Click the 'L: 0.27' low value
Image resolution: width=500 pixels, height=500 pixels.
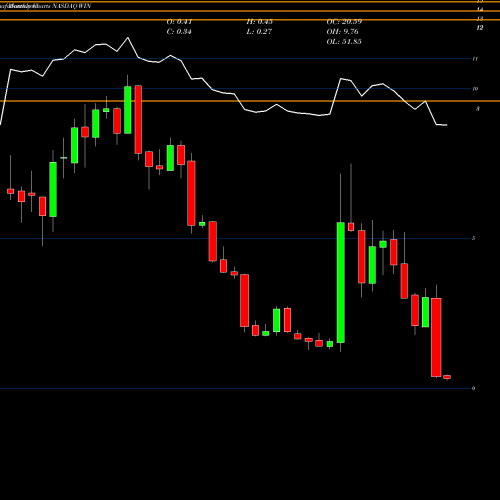[259, 32]
